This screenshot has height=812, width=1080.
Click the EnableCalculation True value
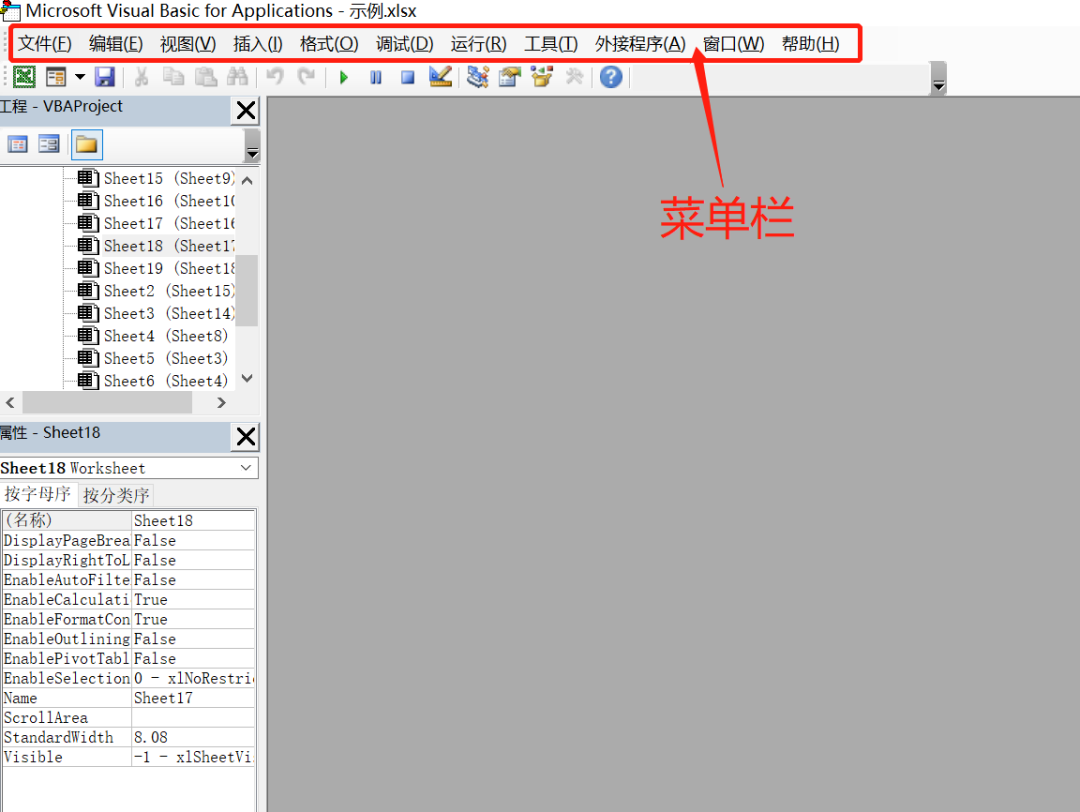[x=194, y=600]
